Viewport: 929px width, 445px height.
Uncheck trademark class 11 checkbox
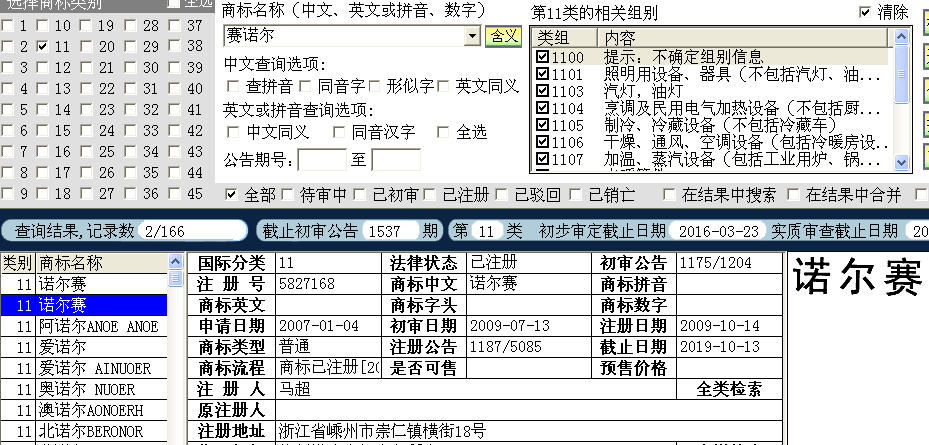[x=42, y=47]
